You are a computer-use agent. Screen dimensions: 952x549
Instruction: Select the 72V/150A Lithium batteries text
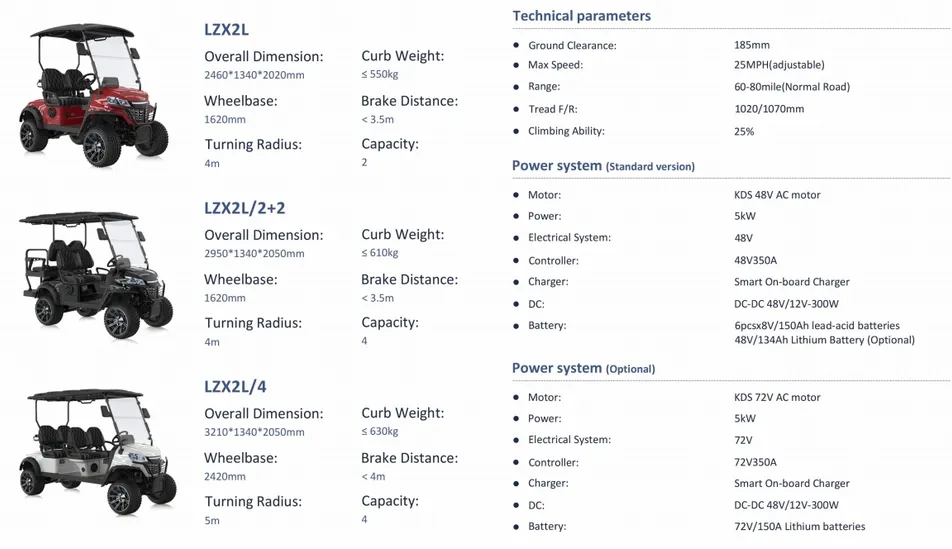coord(799,526)
